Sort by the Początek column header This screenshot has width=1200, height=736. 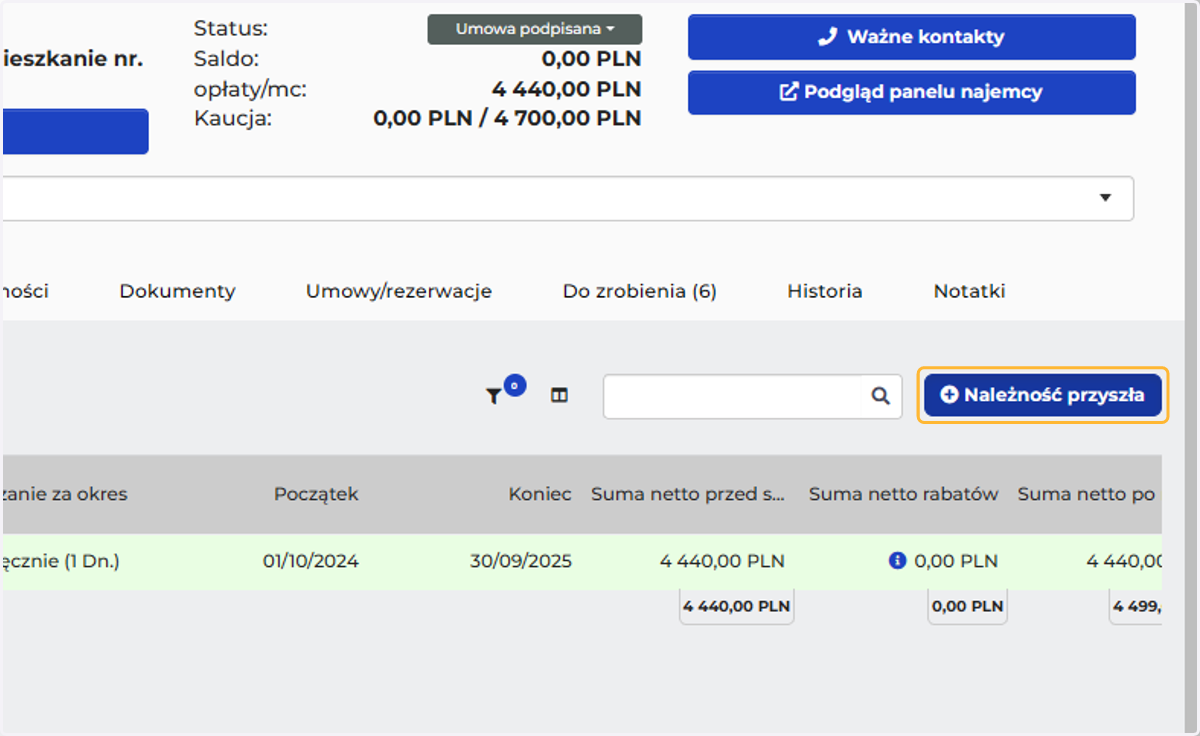(x=316, y=494)
